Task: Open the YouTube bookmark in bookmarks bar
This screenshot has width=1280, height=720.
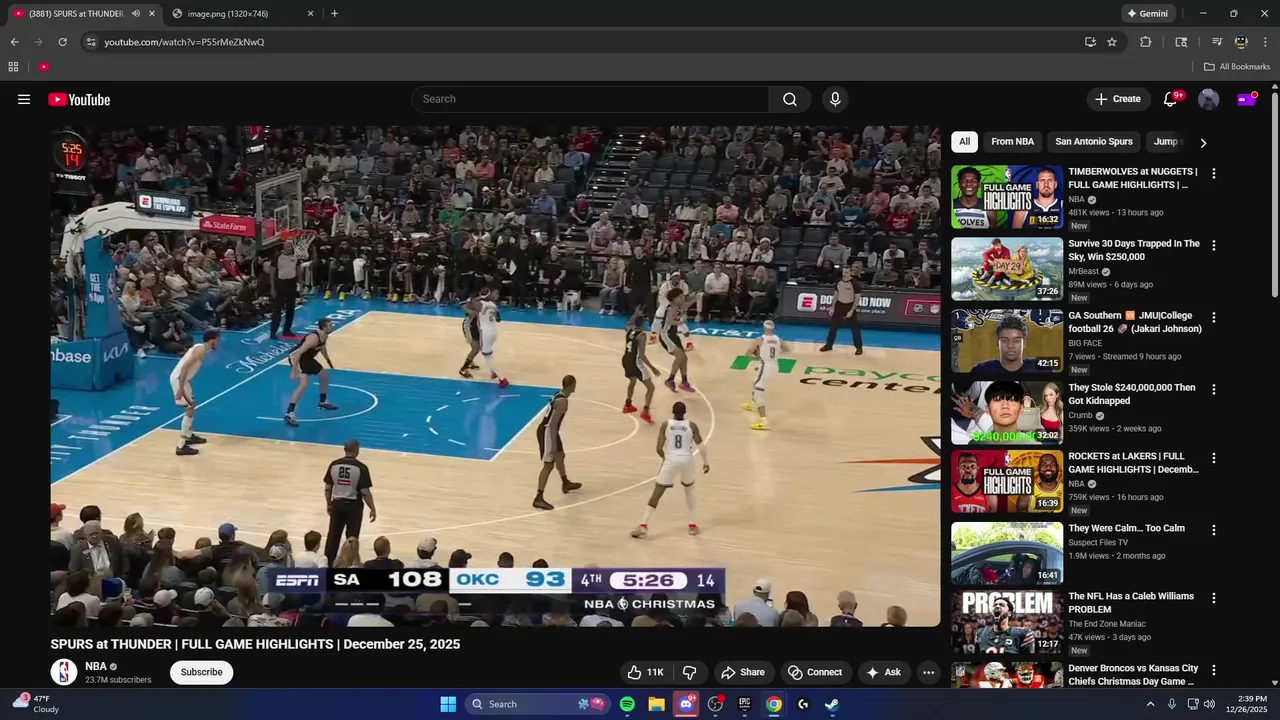Action: tap(44, 67)
